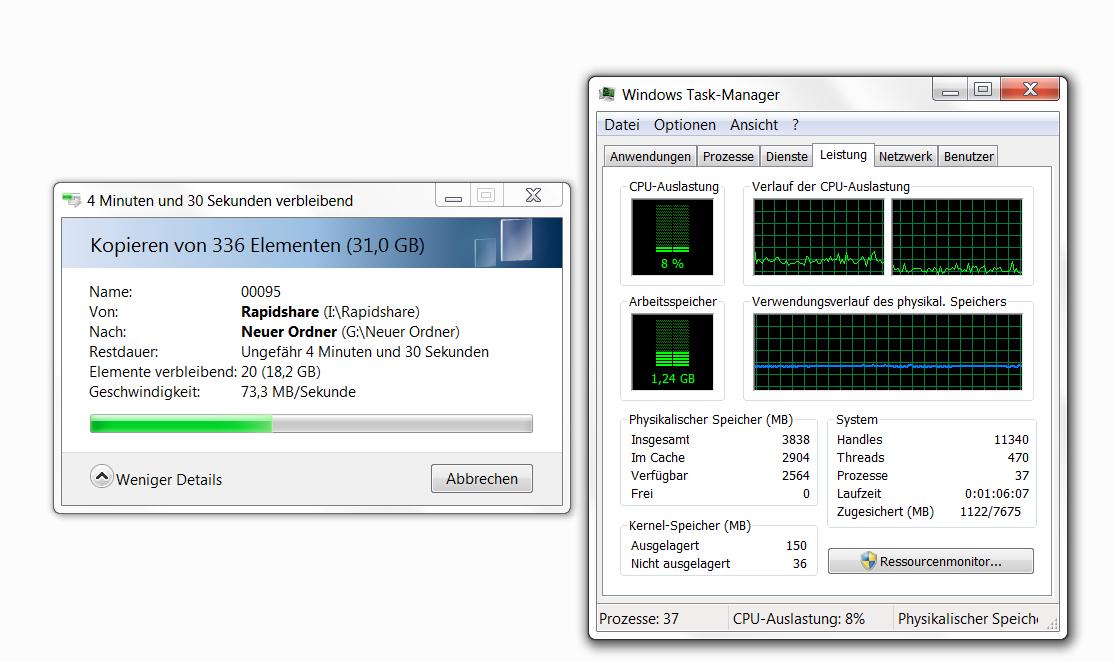Click the Nicht ausgelagert value 36
Image resolution: width=1114 pixels, height=662 pixels.
pos(800,563)
